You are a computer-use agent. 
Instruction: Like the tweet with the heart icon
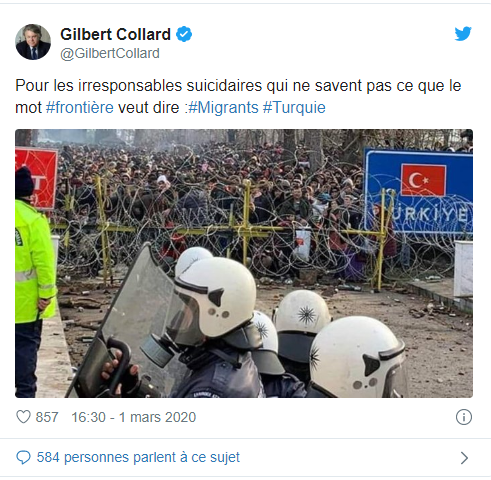23,417
